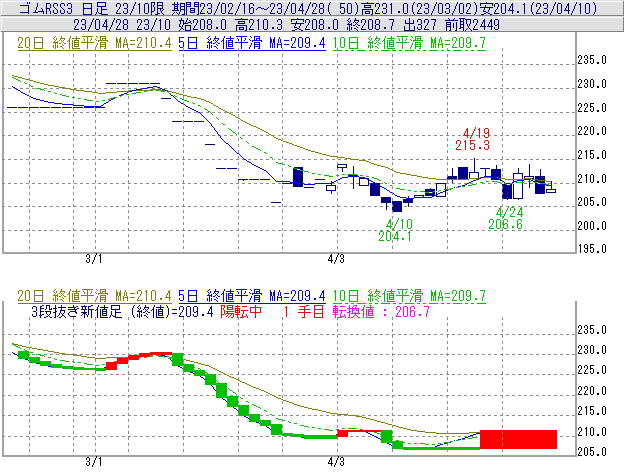This screenshot has height=475, width=624.
Task: Click the 4/10 204.1 low price label
Action: pyautogui.click(x=395, y=230)
